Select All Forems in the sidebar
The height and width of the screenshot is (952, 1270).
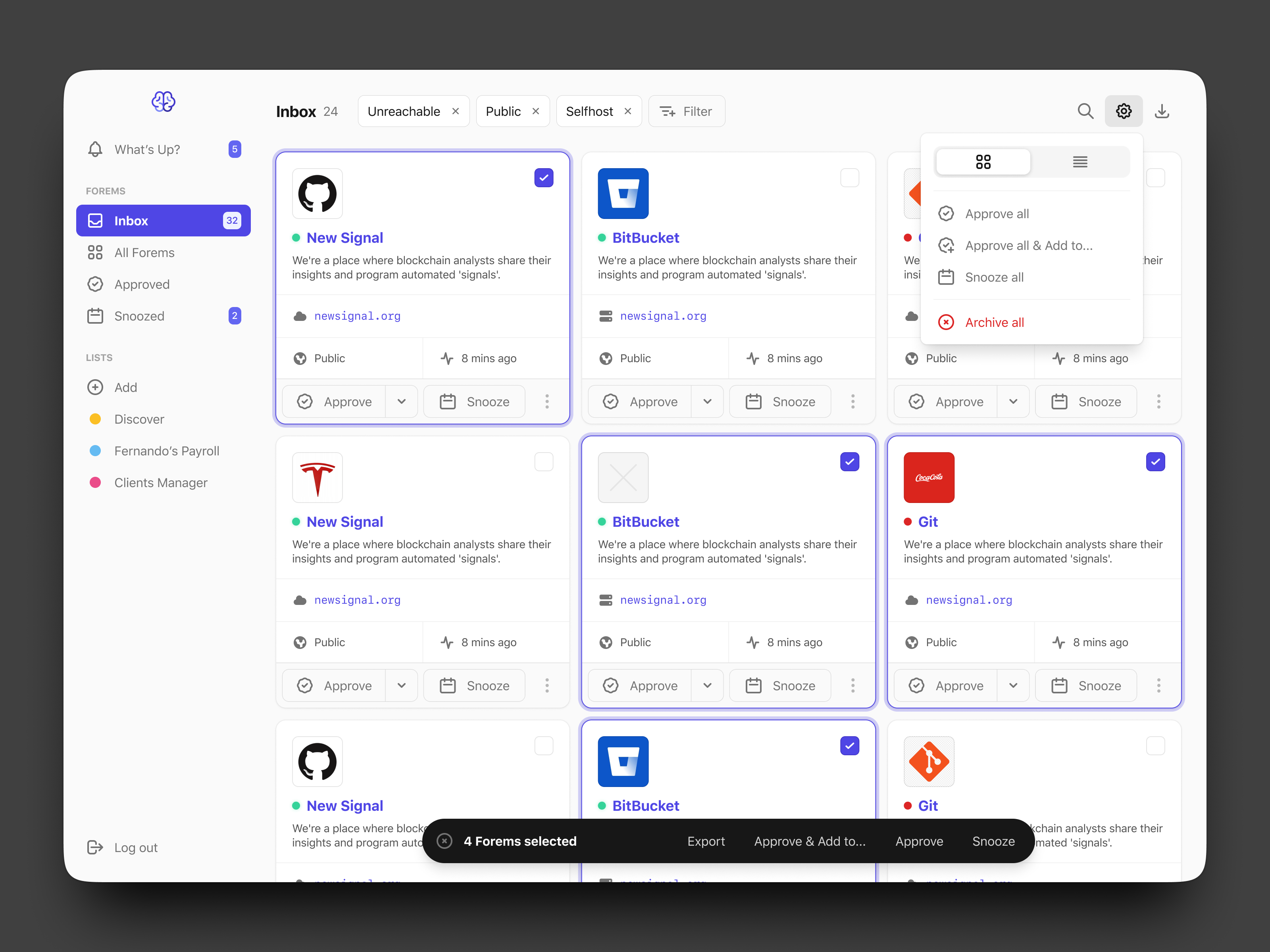click(x=144, y=252)
